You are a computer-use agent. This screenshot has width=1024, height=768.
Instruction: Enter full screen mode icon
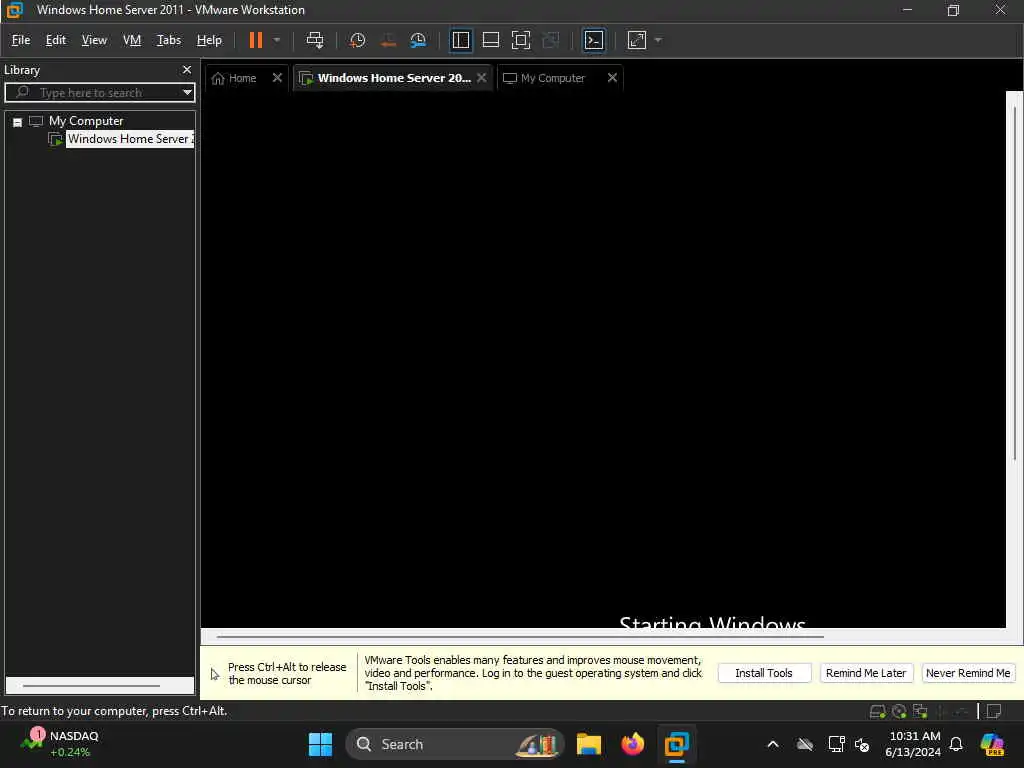tap(520, 40)
